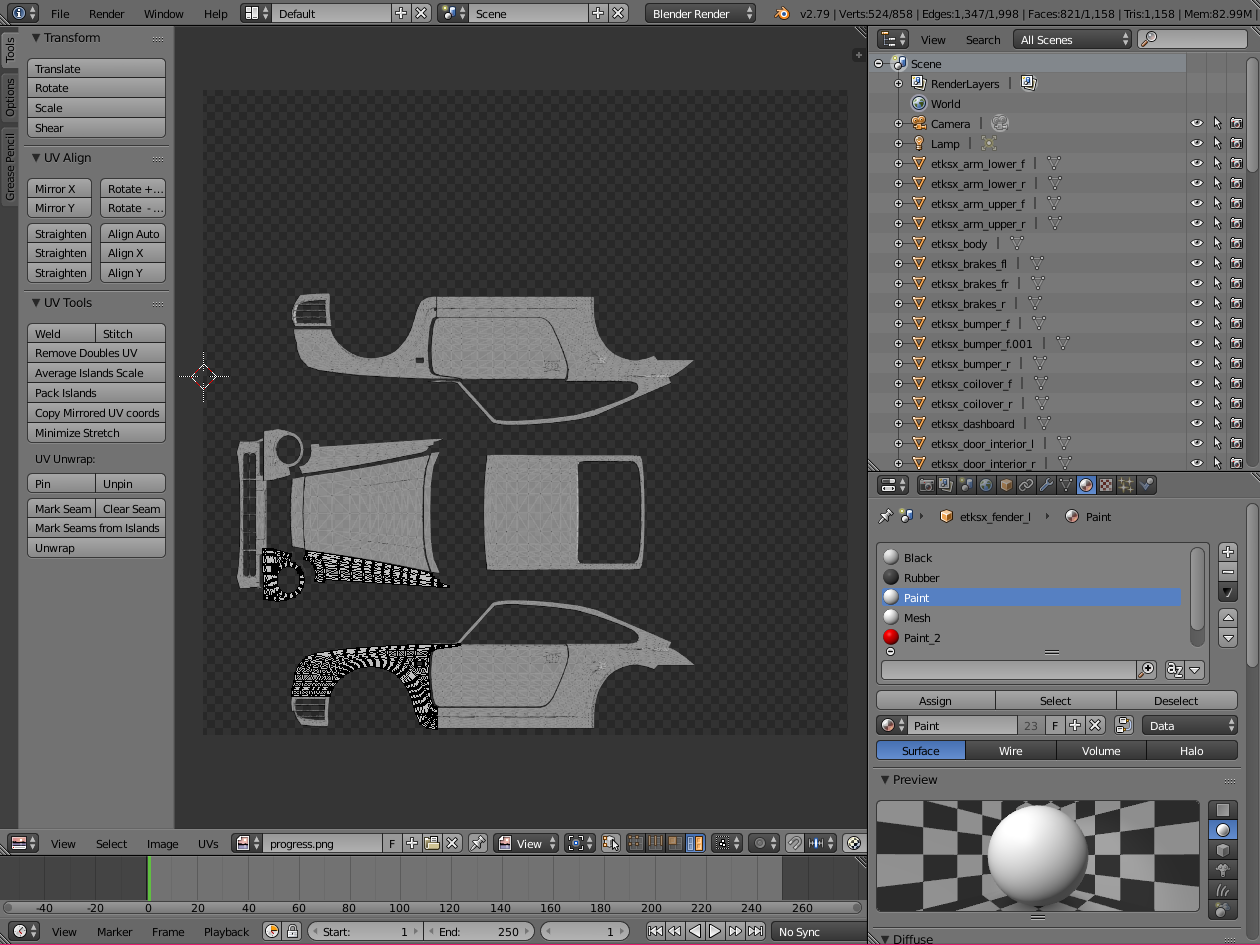Open the render engine dropdown Blender Render
Screen dimensions: 1260x945
[702, 14]
